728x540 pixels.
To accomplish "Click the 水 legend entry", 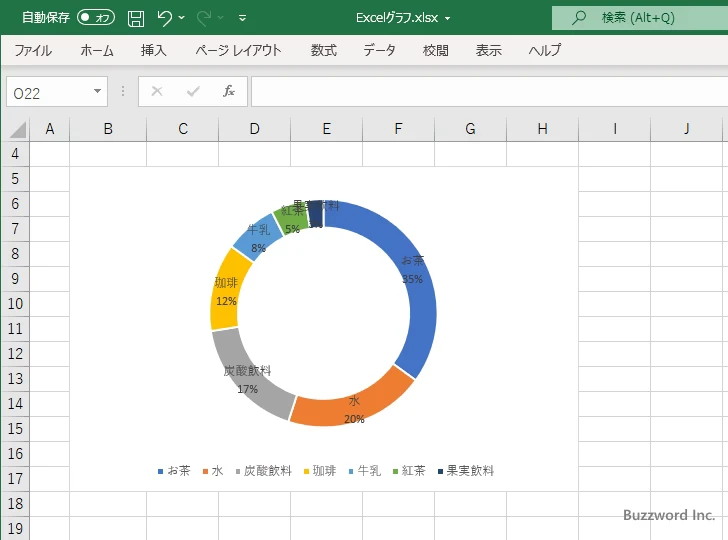I will click(213, 471).
